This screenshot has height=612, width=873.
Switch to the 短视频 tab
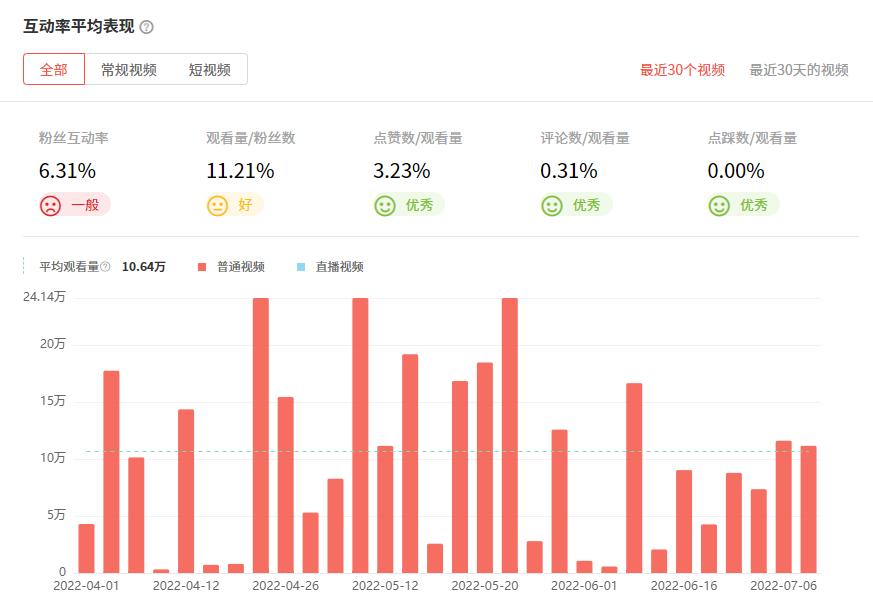click(209, 70)
